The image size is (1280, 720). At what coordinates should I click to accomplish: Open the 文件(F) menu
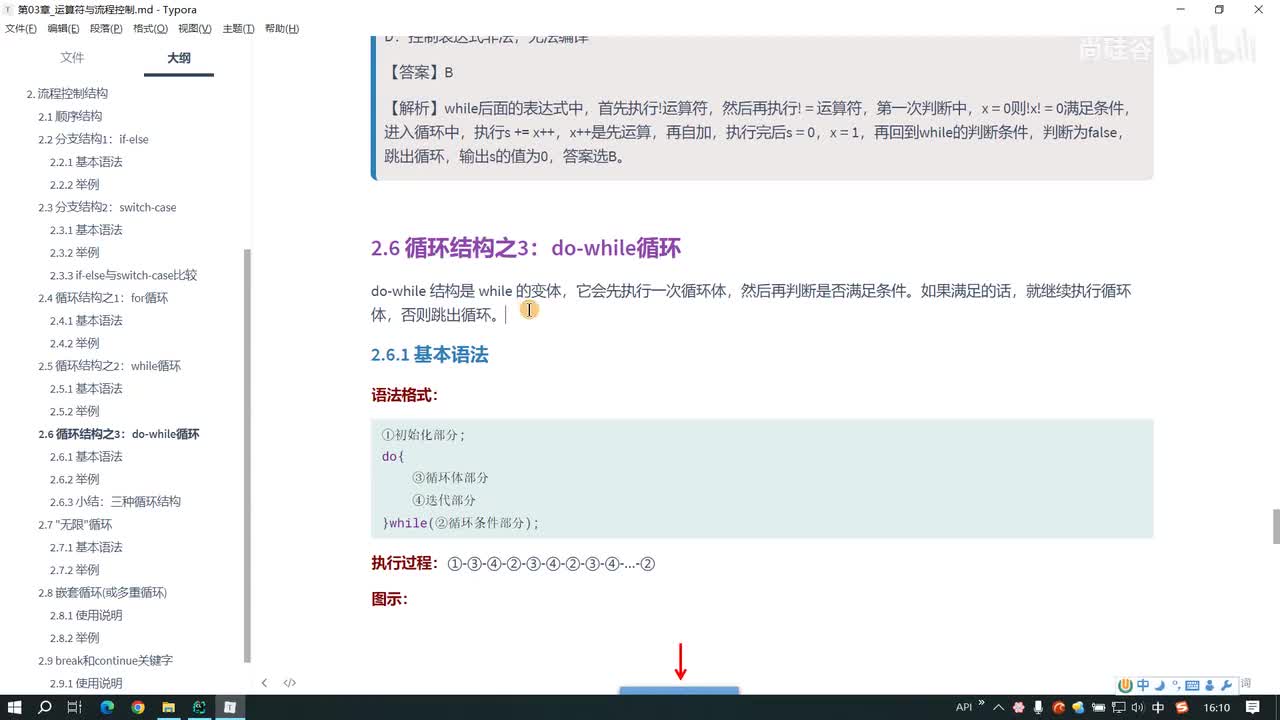point(20,29)
